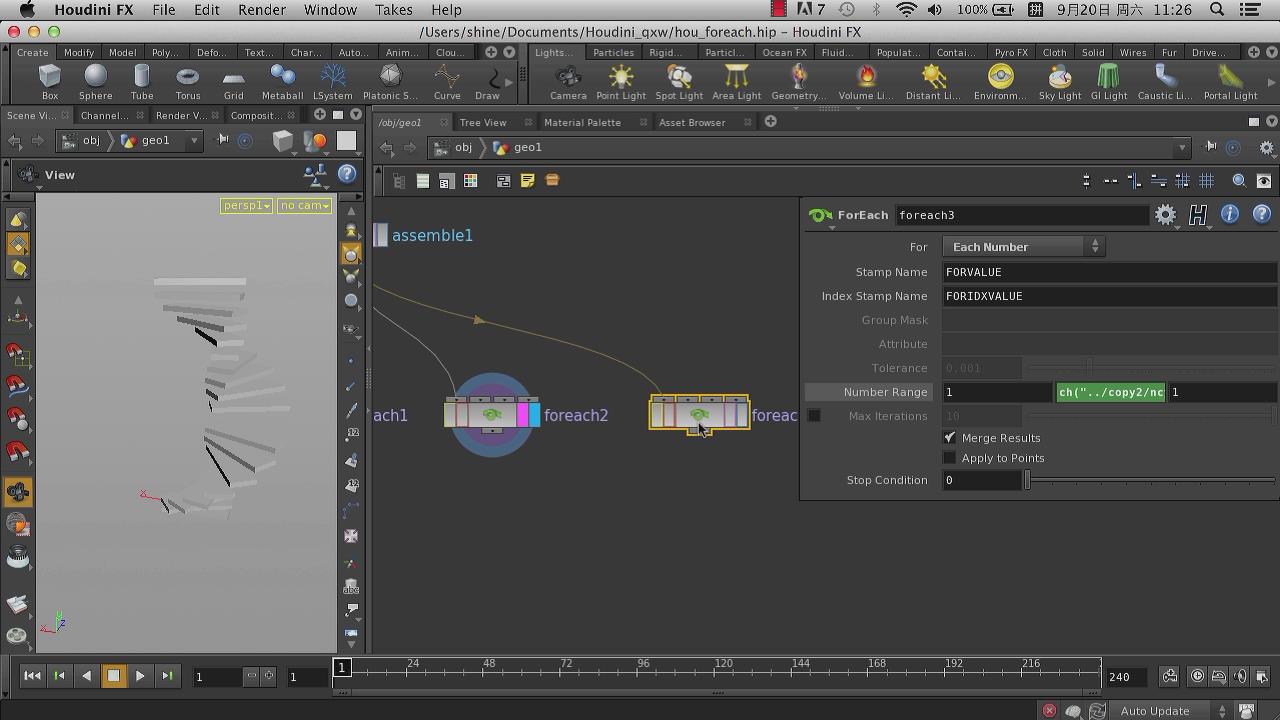Toggle display flag on foreach2 node
1280x720 pixels.
pos(534,414)
